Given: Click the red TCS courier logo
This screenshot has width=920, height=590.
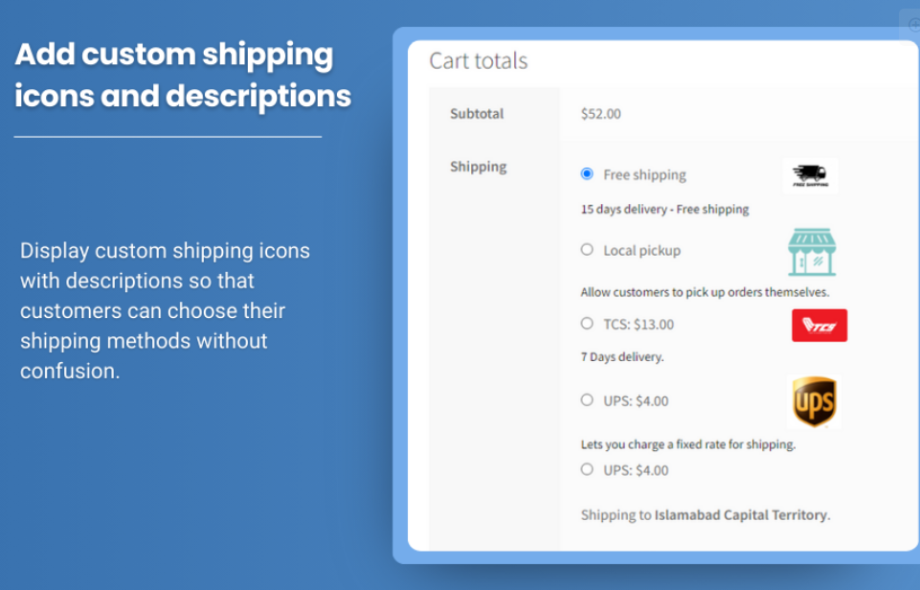Looking at the screenshot, I should tap(819, 325).
